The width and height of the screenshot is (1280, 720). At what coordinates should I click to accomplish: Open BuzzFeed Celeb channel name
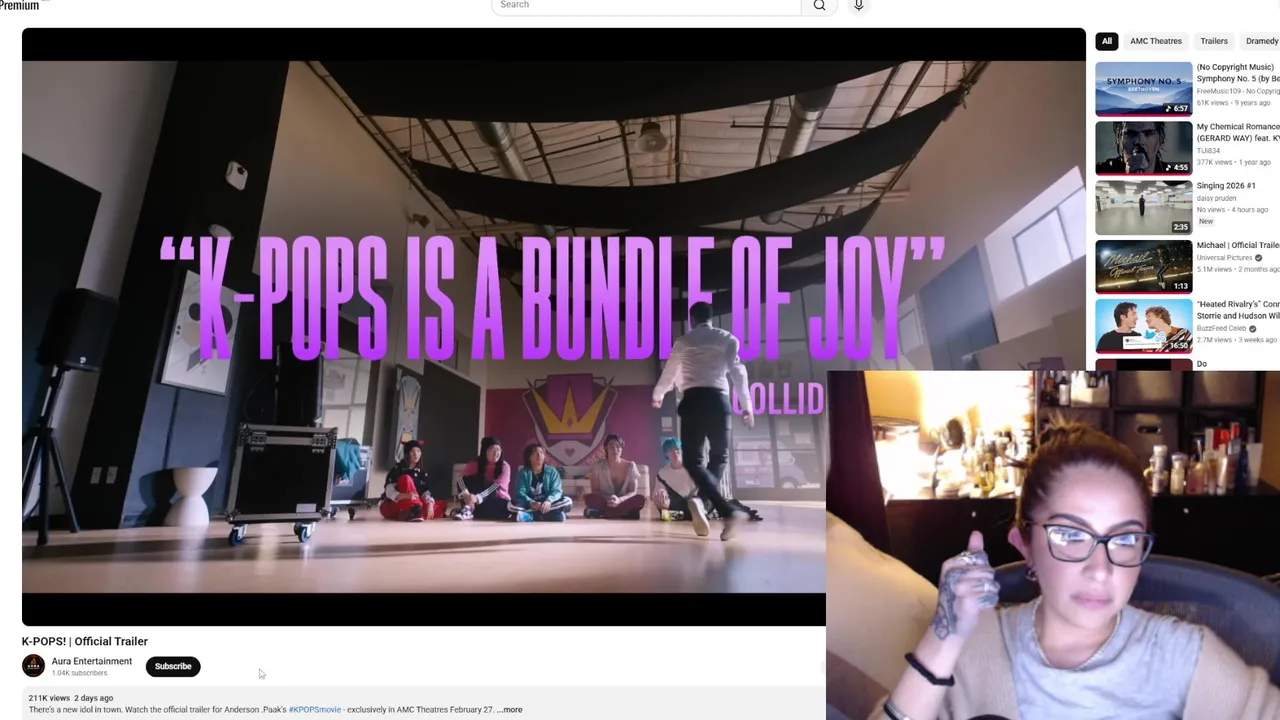tap(1221, 328)
